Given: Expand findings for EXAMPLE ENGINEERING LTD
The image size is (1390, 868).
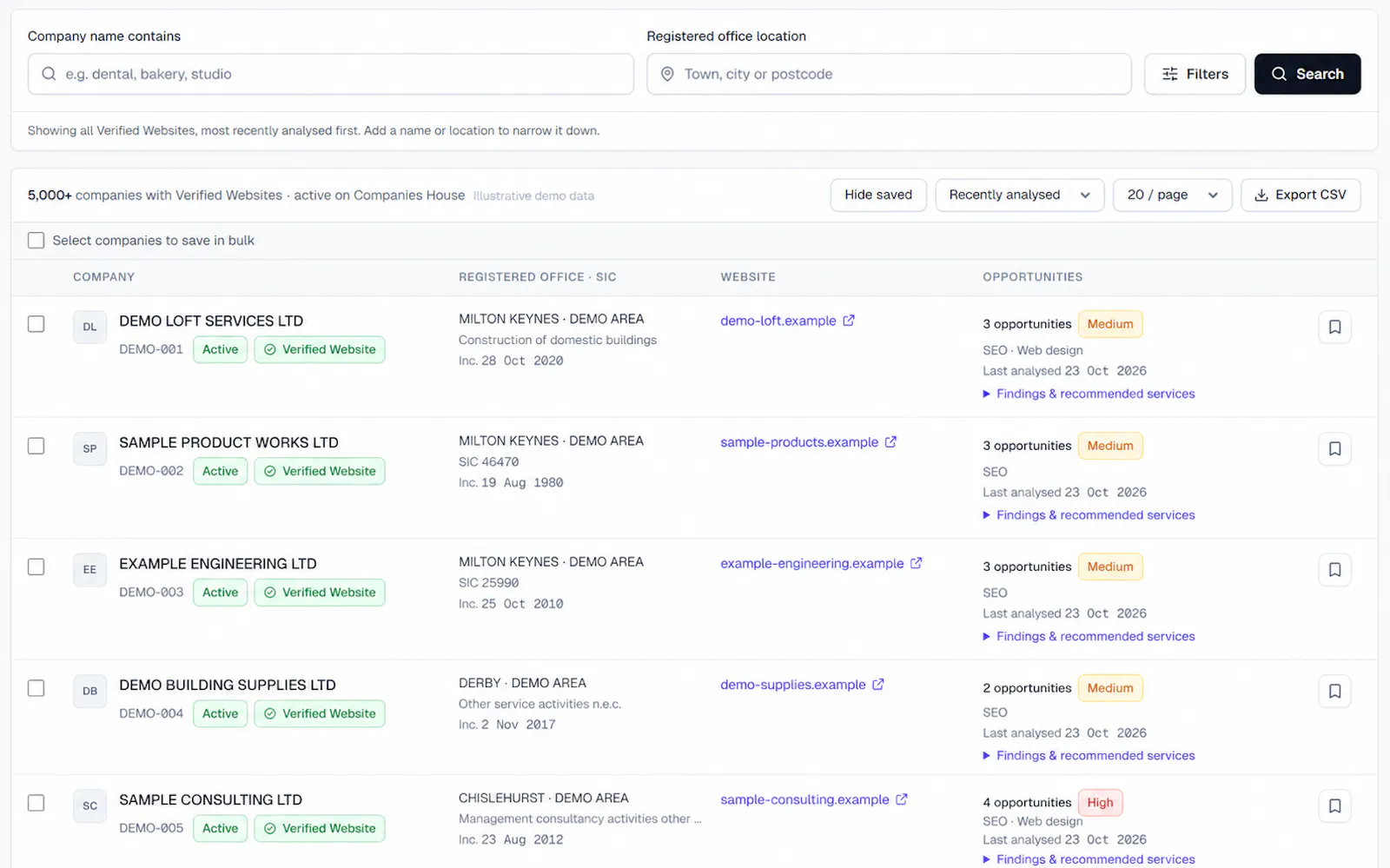Looking at the screenshot, I should coord(1089,636).
